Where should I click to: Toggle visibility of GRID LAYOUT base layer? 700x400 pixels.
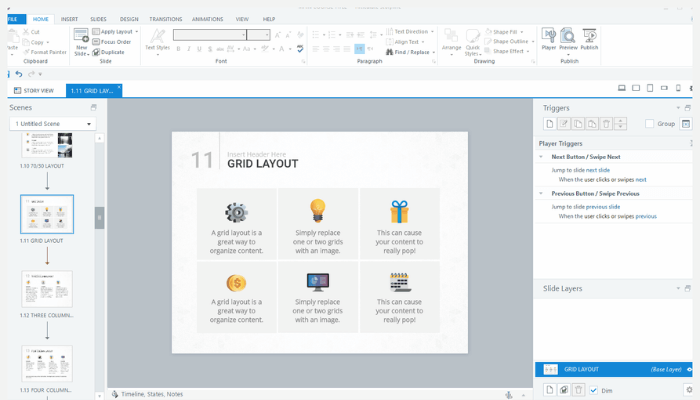pyautogui.click(x=689, y=369)
